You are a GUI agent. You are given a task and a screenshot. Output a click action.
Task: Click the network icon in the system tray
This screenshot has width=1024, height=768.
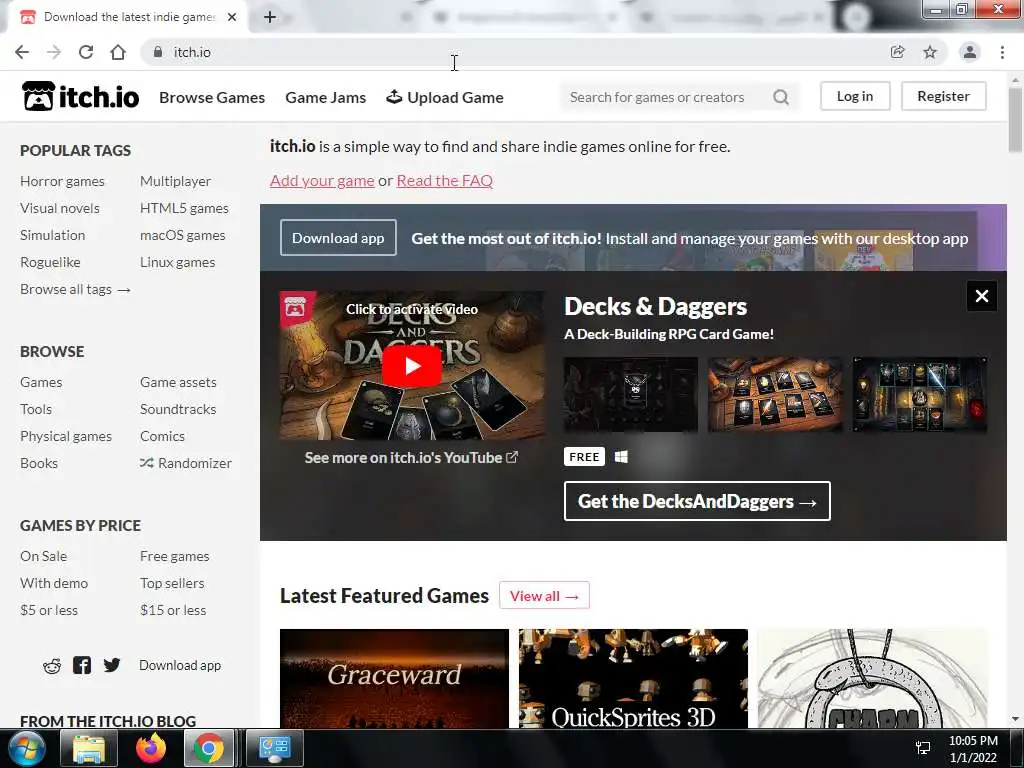tap(923, 748)
